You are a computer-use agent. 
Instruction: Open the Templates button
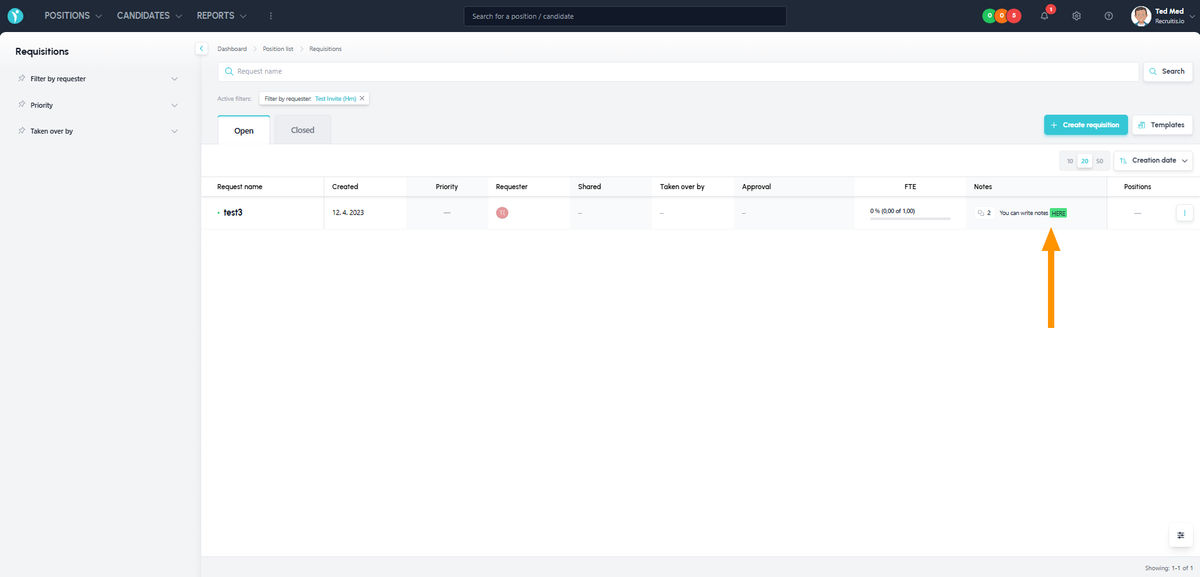[1162, 125]
